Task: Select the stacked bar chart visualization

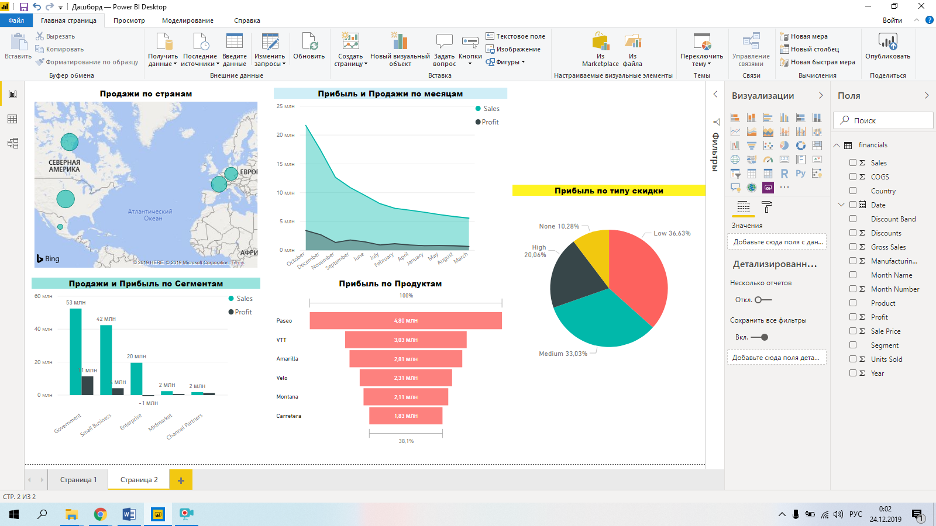Action: [x=735, y=118]
